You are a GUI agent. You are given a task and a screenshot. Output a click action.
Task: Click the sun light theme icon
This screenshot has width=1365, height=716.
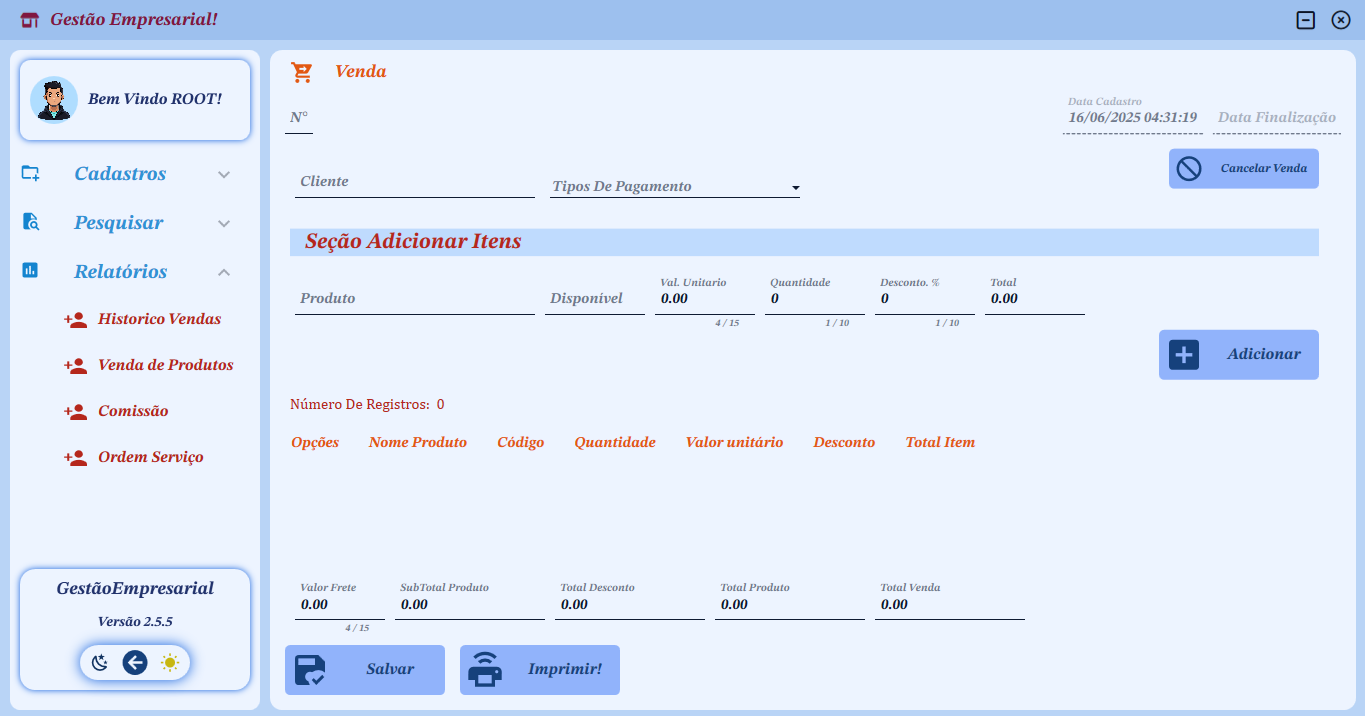click(x=170, y=662)
